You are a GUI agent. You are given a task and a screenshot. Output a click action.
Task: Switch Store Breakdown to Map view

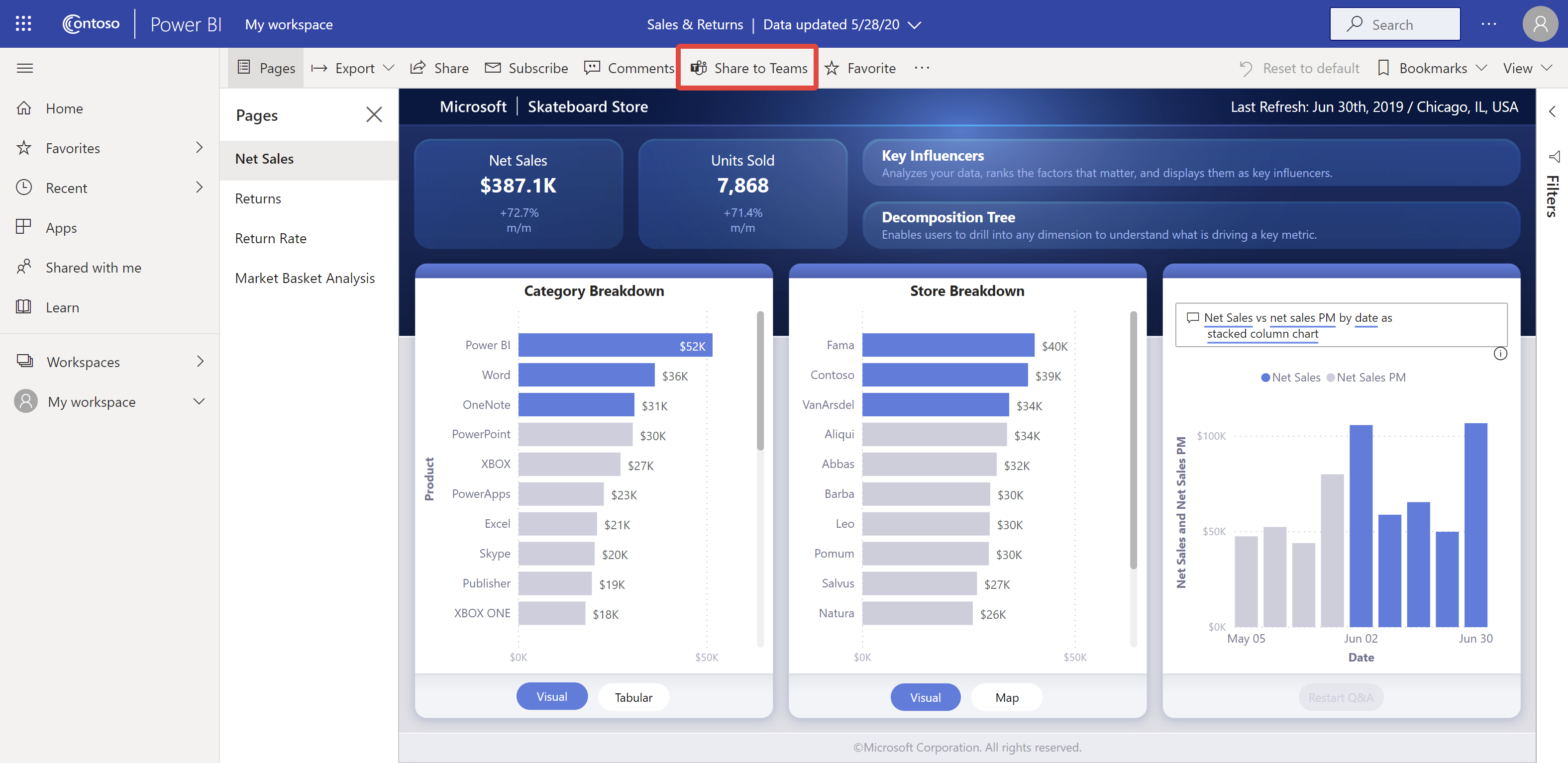click(x=1005, y=698)
